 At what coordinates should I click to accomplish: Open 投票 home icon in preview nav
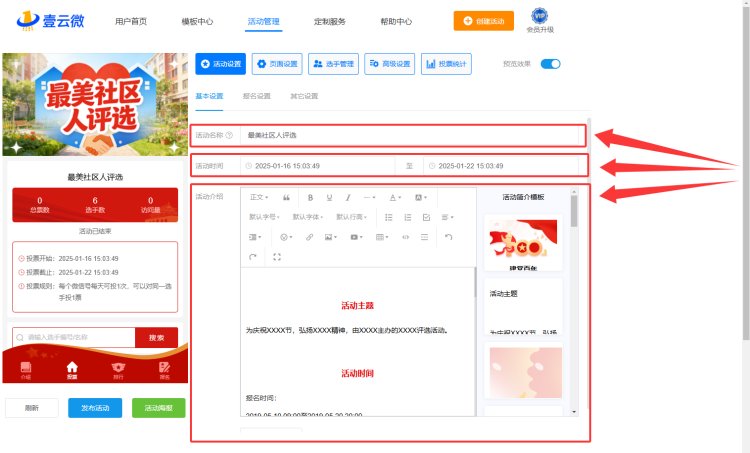click(x=72, y=370)
